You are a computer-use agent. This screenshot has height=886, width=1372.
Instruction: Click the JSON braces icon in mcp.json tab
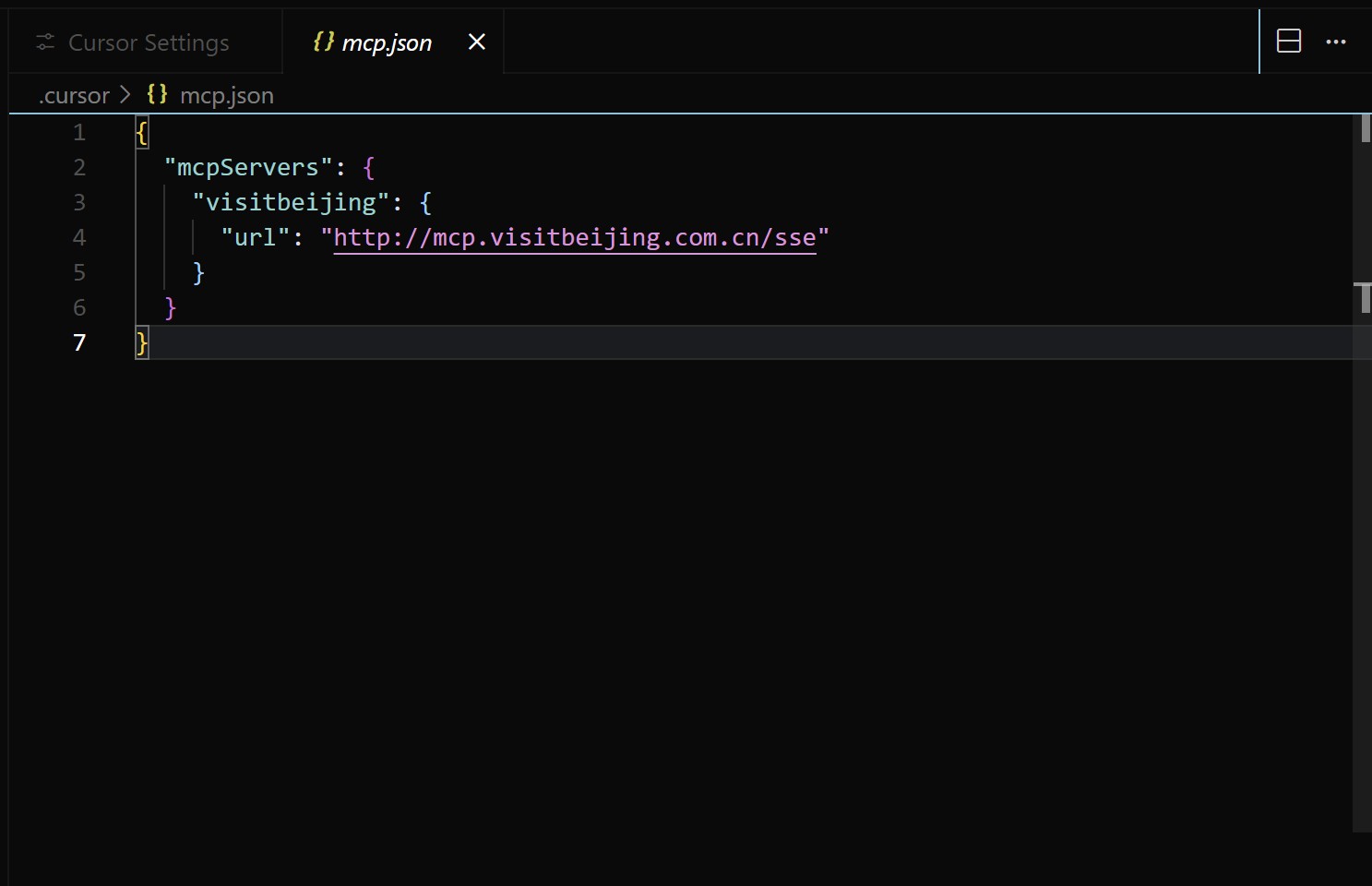coord(323,42)
